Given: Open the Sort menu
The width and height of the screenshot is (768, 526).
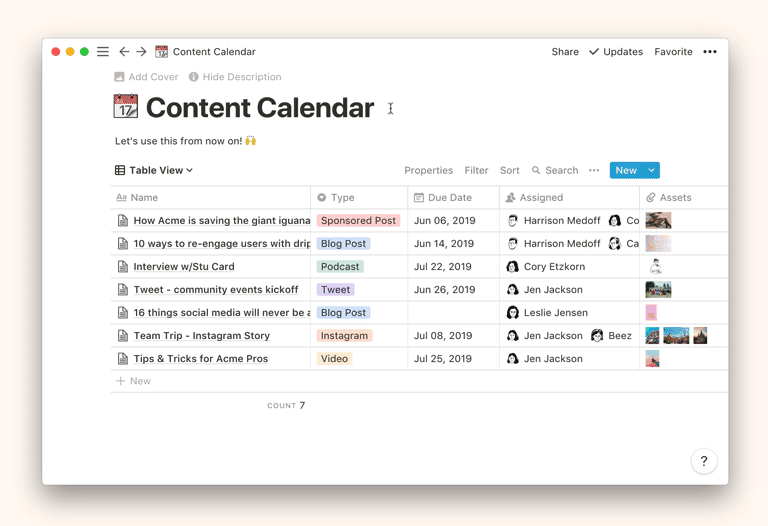Looking at the screenshot, I should pos(510,171).
